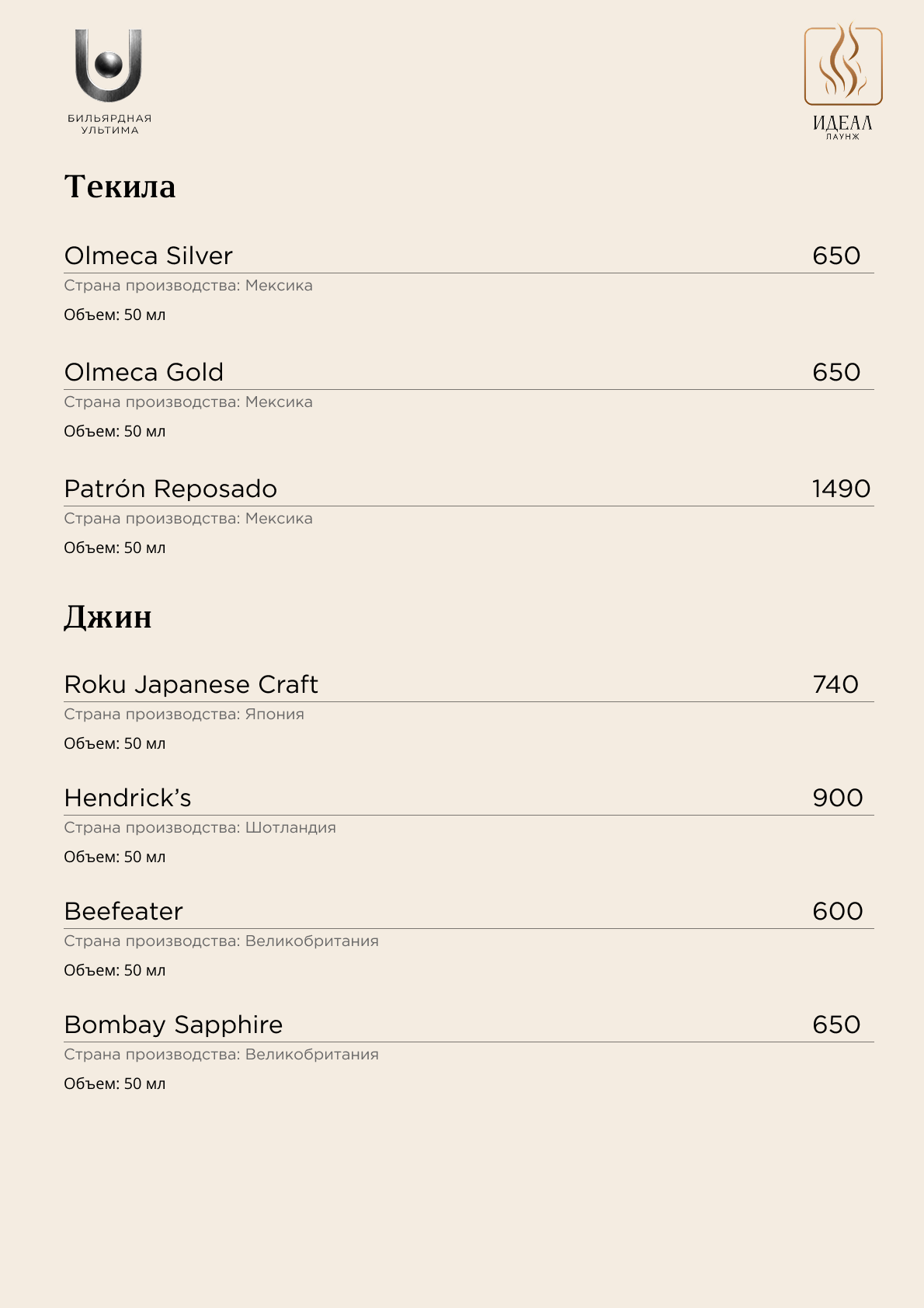Select the Джин section heading
Viewport: 924px width, 1308px height.
coord(108,617)
